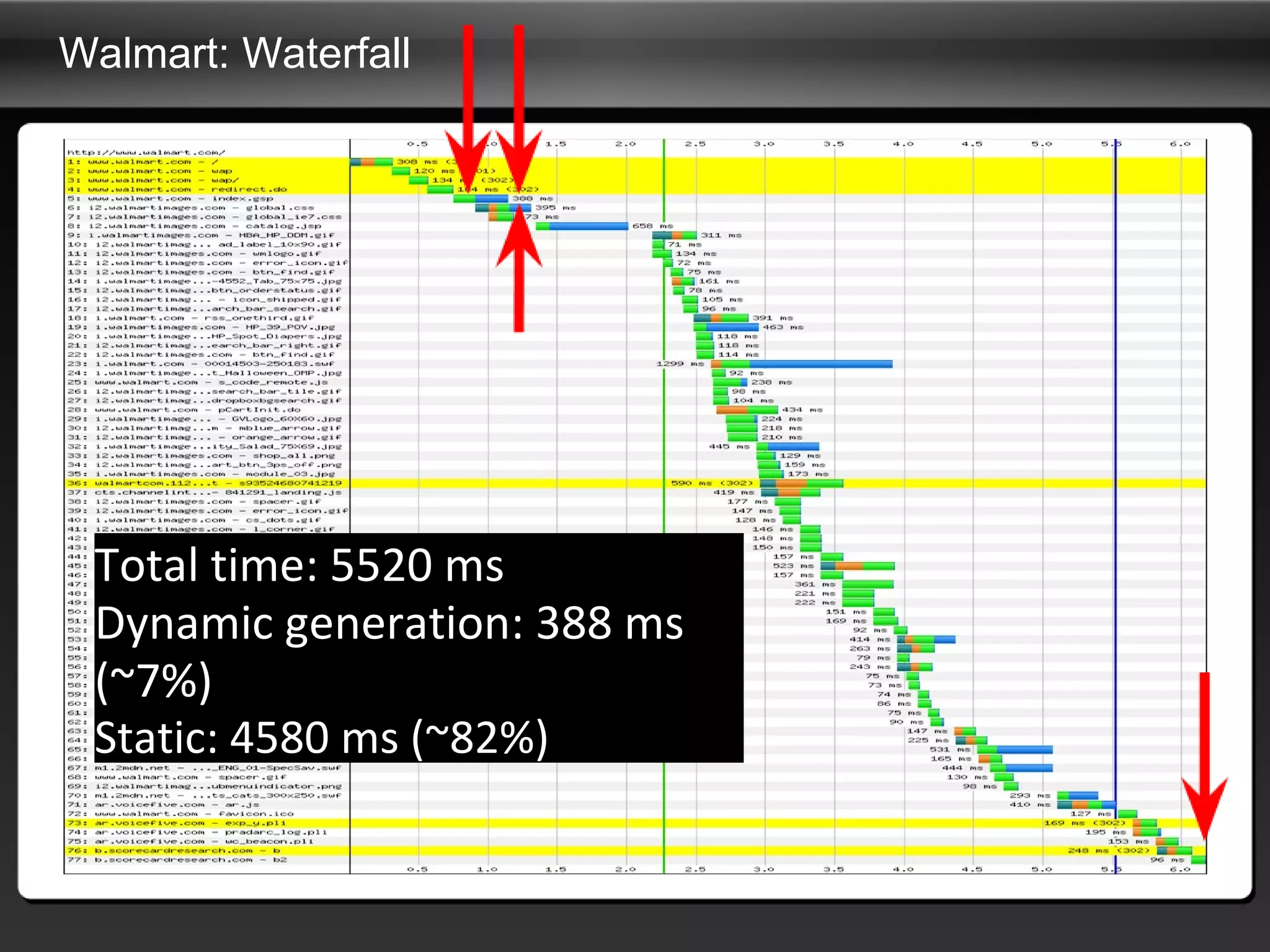This screenshot has height=952, width=1270.
Task: Click the '463 ms' timing label
Action: click(x=783, y=327)
